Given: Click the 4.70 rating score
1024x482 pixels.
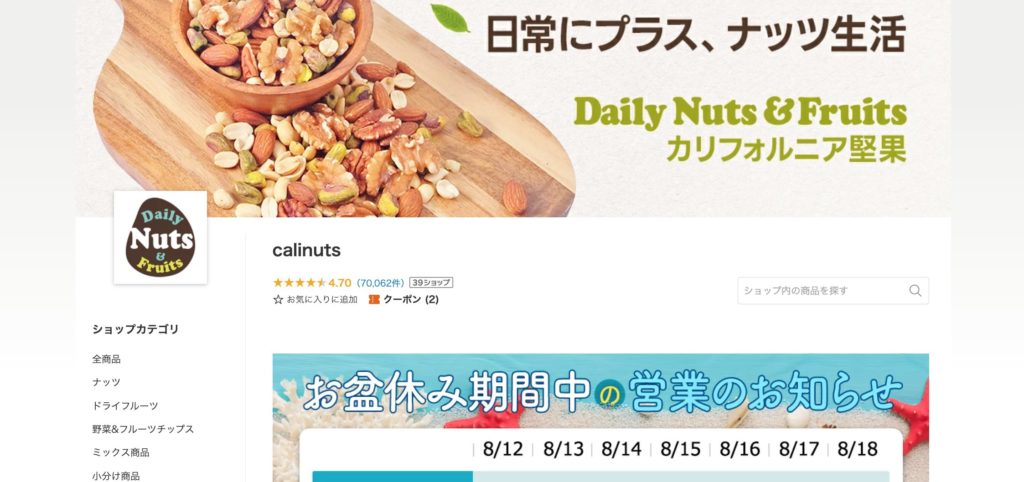Looking at the screenshot, I should point(340,283).
